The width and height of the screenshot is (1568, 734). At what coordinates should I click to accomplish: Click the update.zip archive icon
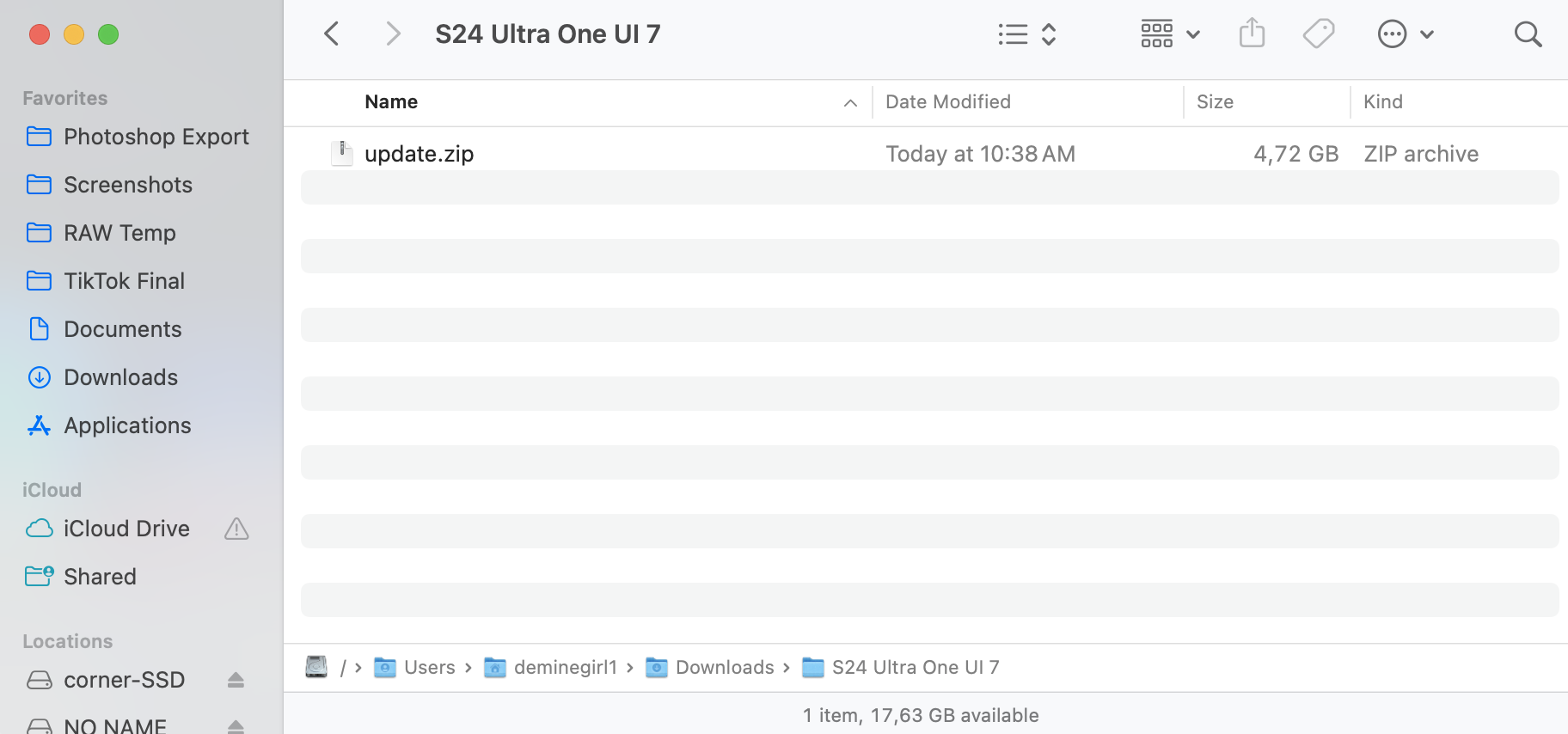[342, 153]
